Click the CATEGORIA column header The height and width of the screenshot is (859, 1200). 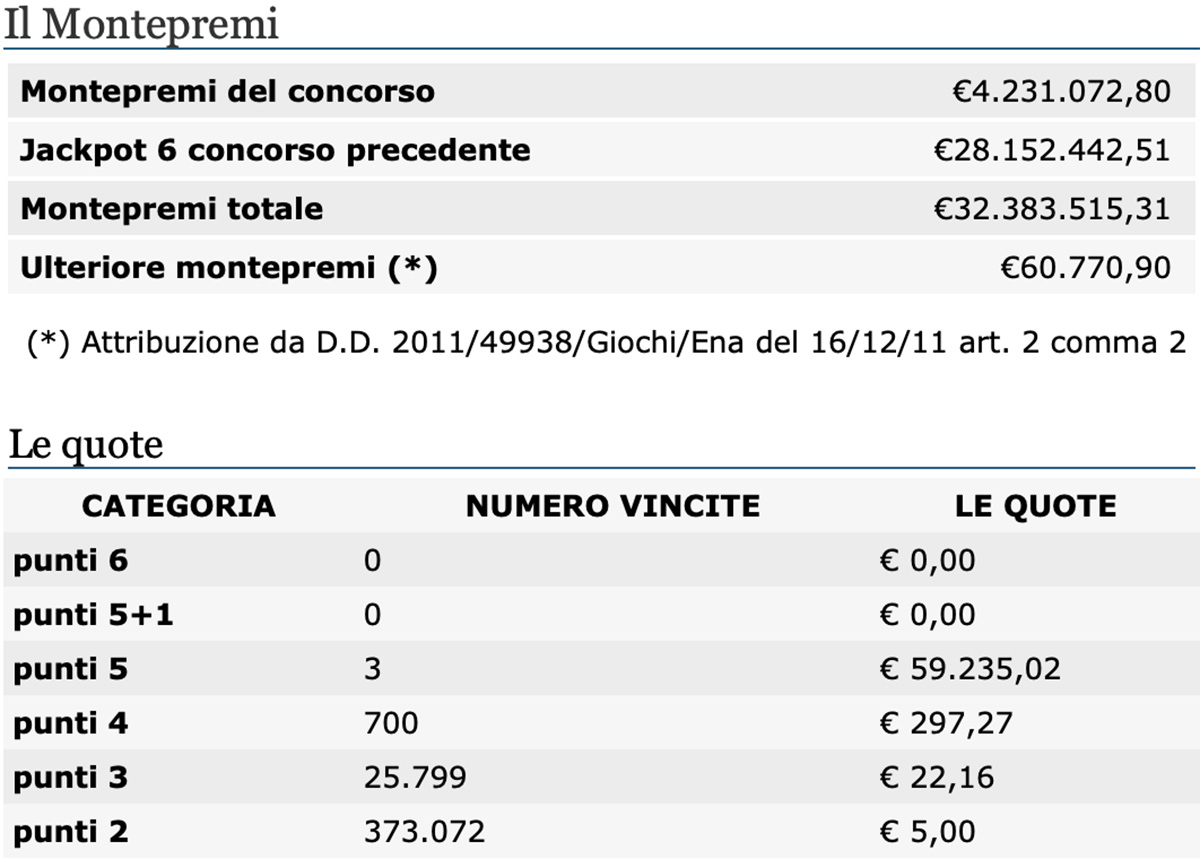(x=178, y=505)
